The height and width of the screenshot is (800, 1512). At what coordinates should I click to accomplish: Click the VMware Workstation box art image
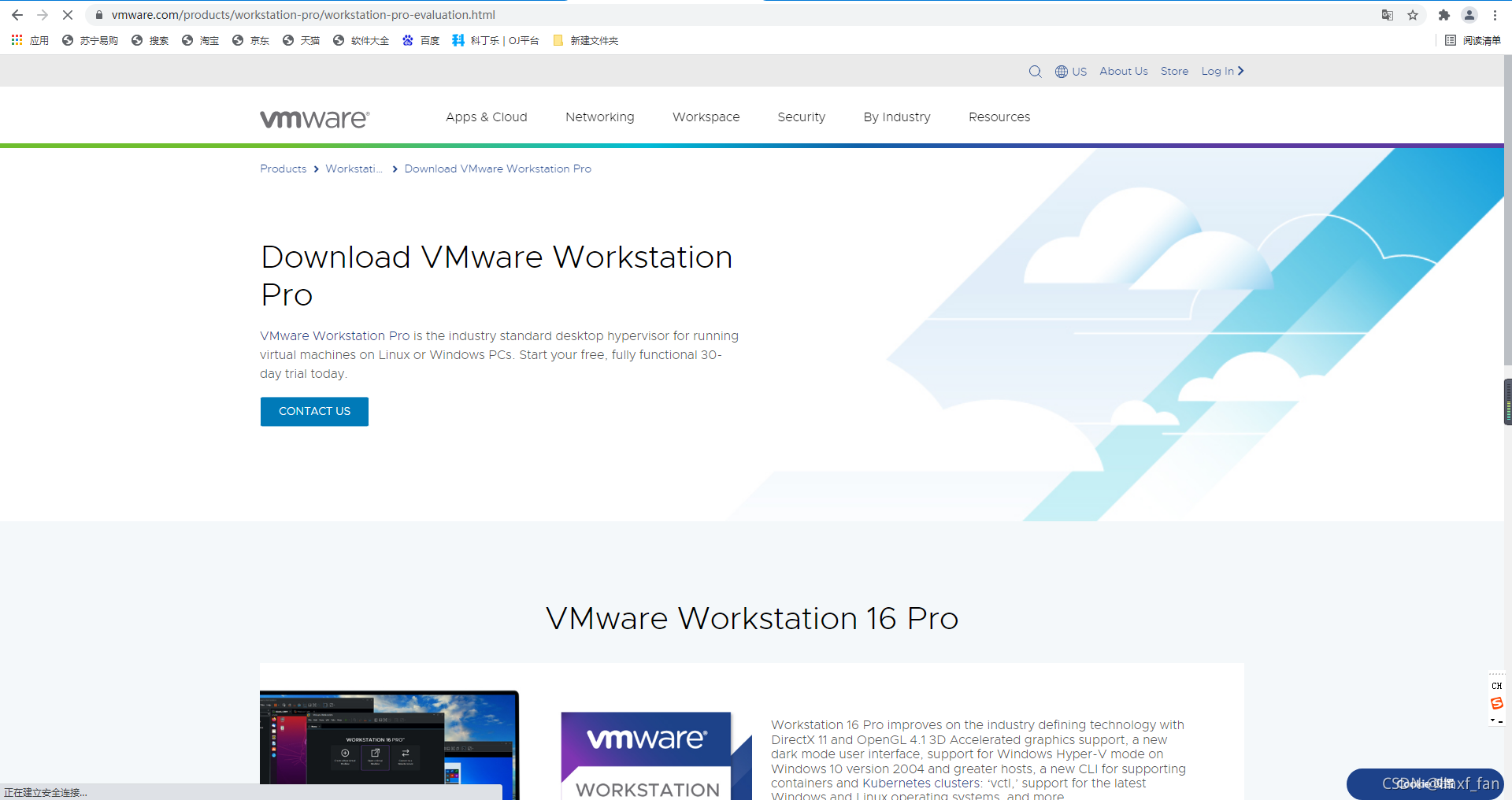[x=656, y=756]
